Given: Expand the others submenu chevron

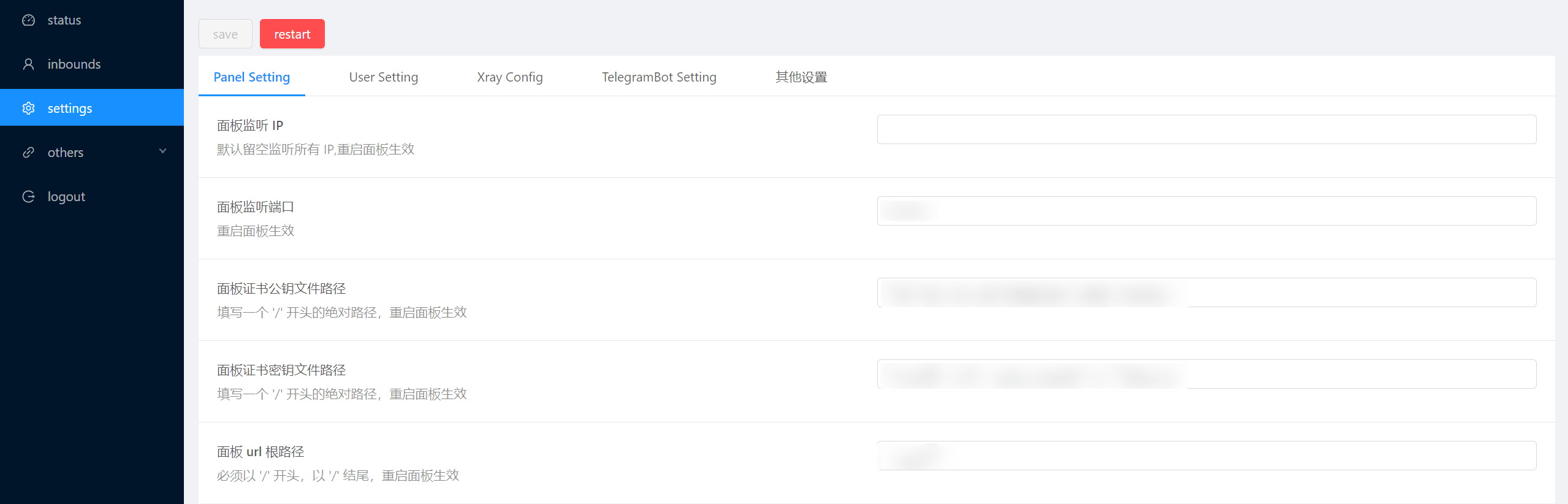Looking at the screenshot, I should coord(162,151).
